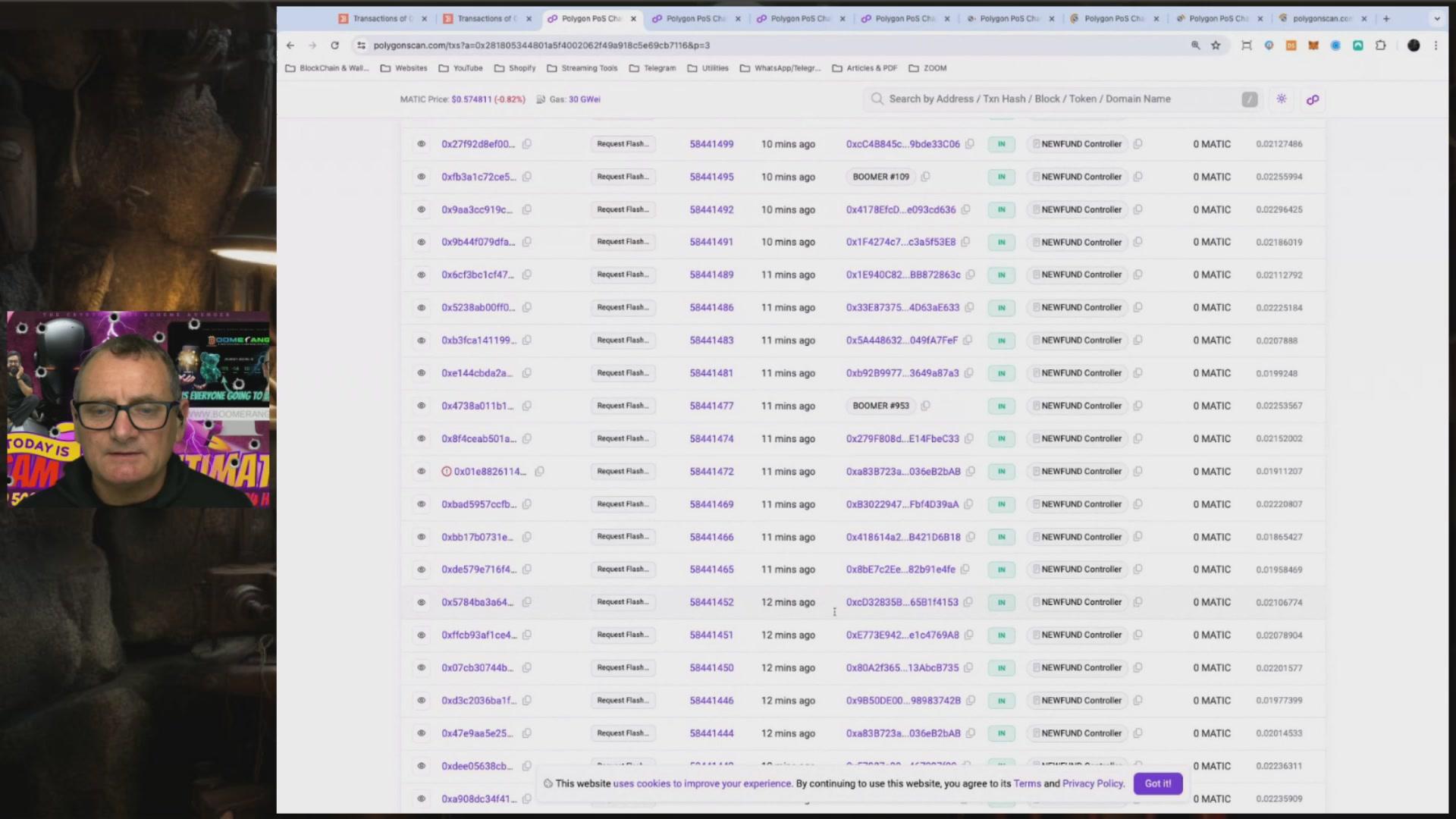Image resolution: width=1456 pixels, height=819 pixels.
Task: Open the tab list dropdown chevron
Action: 1436,19
